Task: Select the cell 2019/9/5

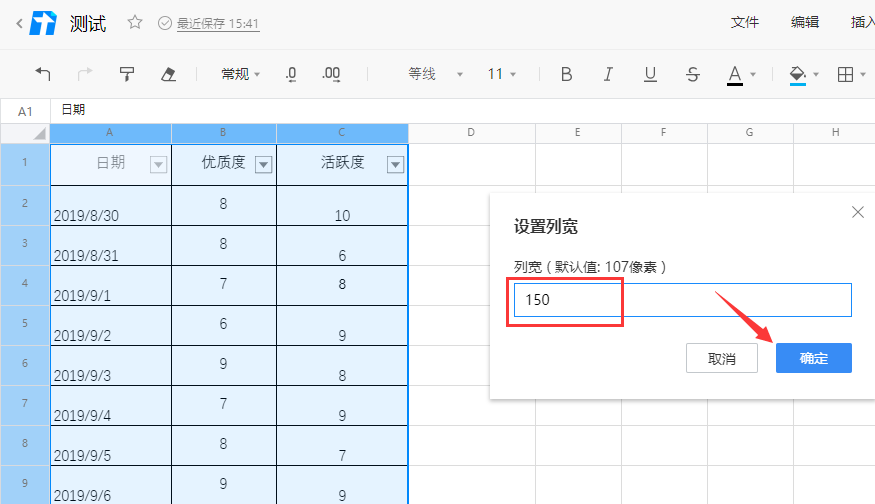Action: point(110,445)
